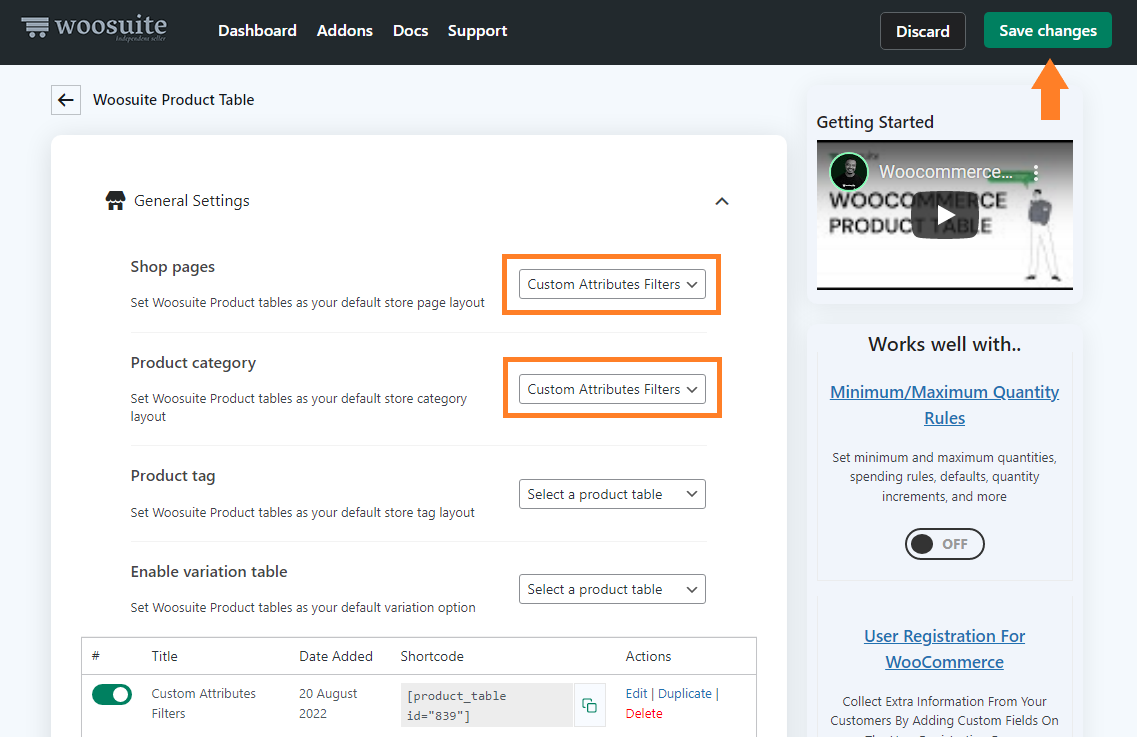Click the Woosuite logo
The width and height of the screenshot is (1137, 737).
pyautogui.click(x=94, y=28)
